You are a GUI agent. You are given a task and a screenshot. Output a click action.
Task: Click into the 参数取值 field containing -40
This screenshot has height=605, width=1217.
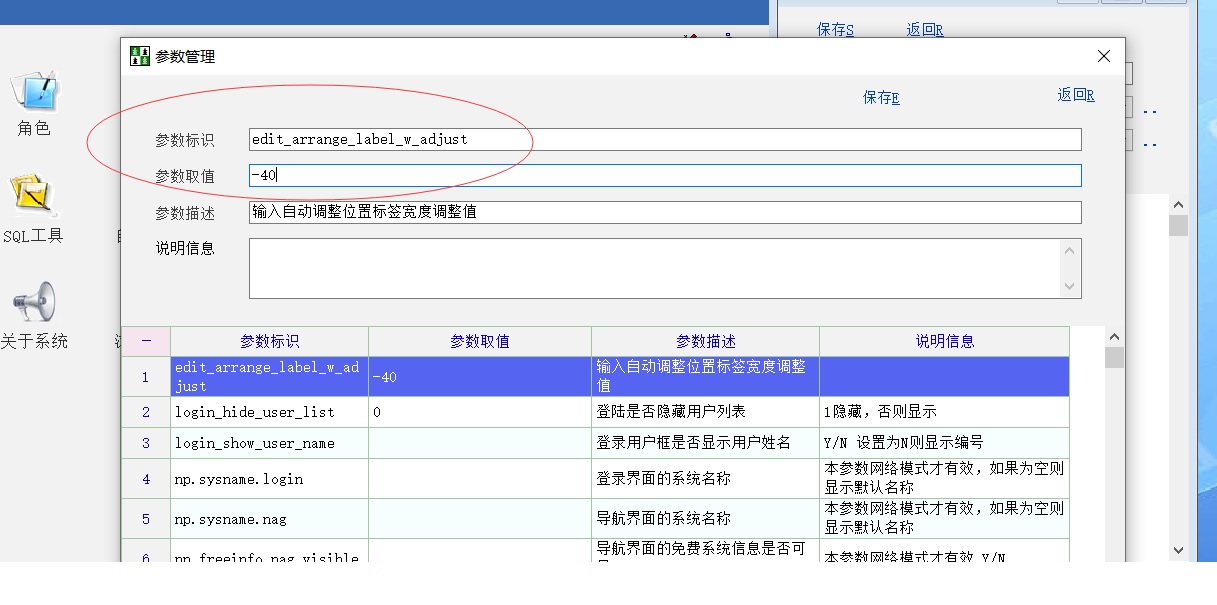click(665, 176)
